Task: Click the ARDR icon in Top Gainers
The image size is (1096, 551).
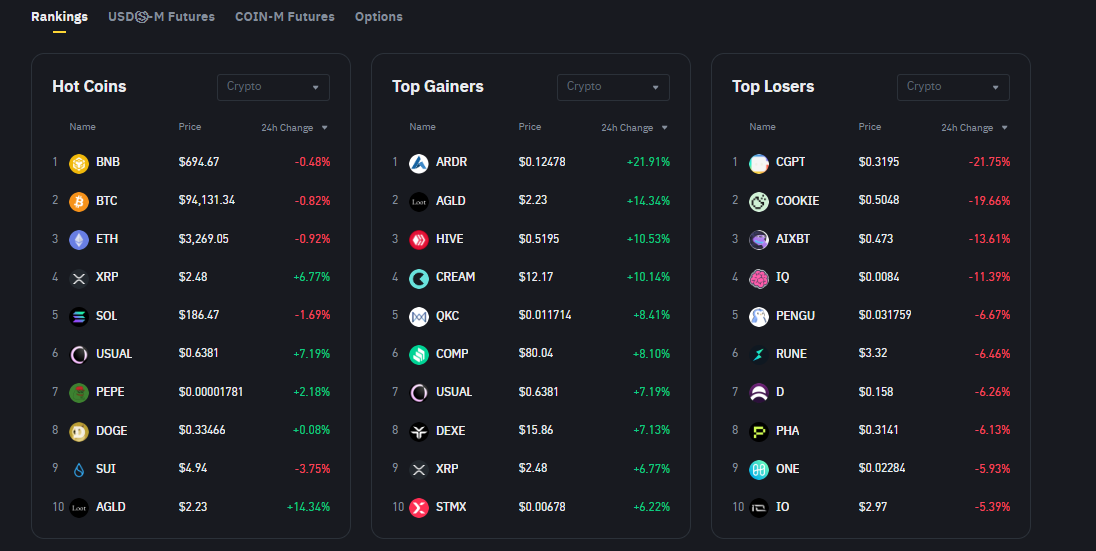Action: 418,163
